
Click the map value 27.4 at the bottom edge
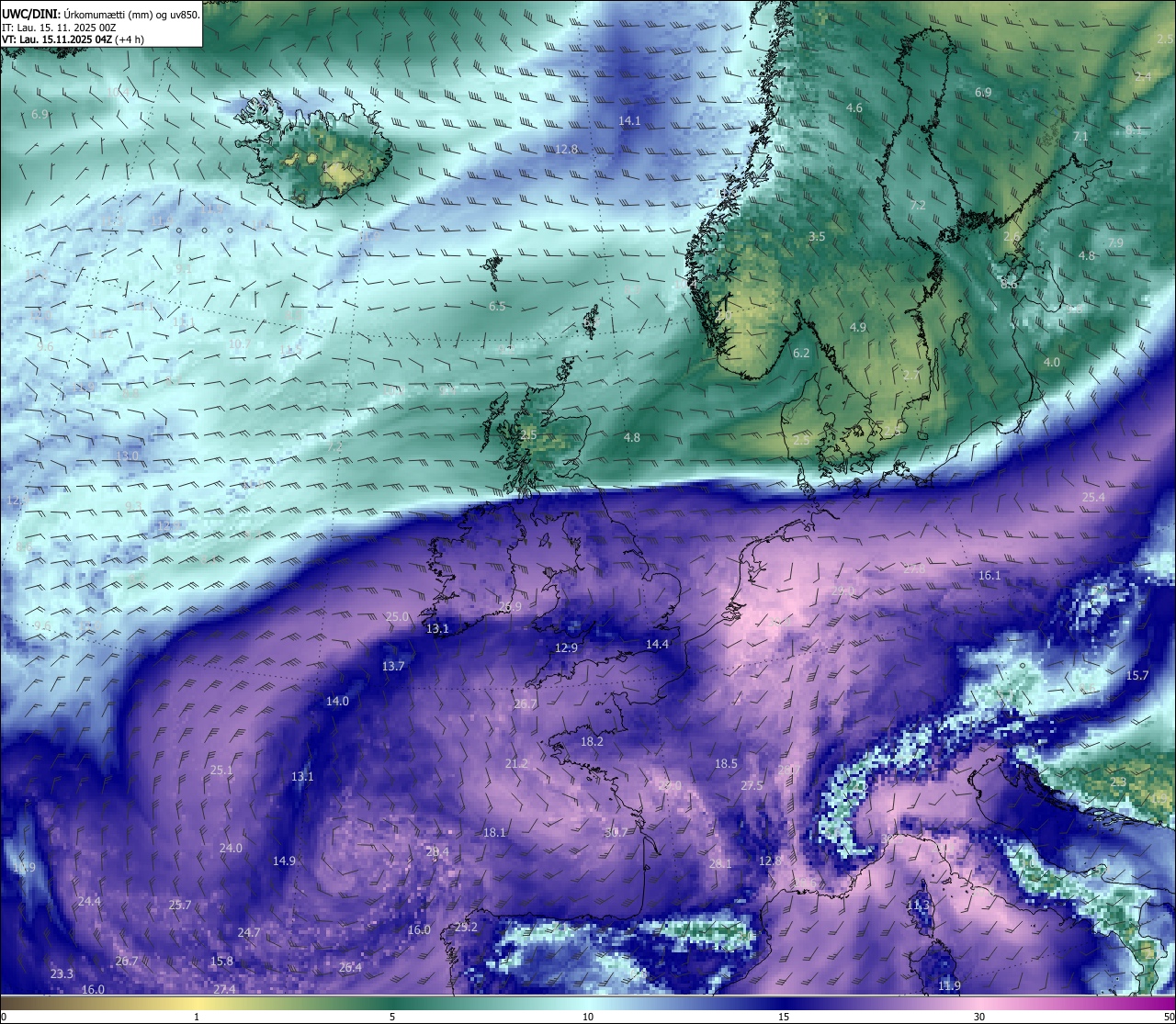tap(224, 990)
